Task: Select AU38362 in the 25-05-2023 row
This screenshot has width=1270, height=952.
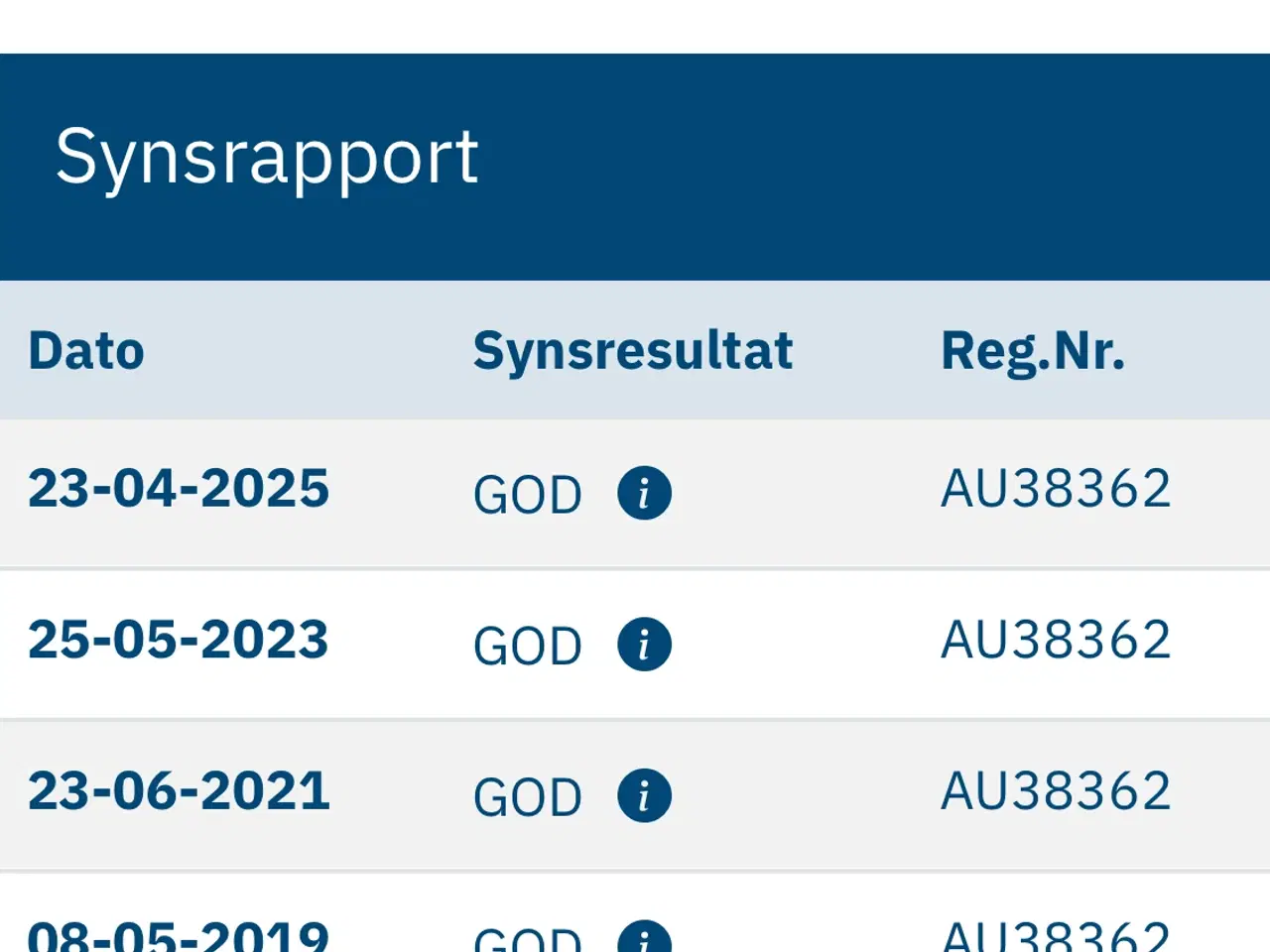Action: (1056, 640)
